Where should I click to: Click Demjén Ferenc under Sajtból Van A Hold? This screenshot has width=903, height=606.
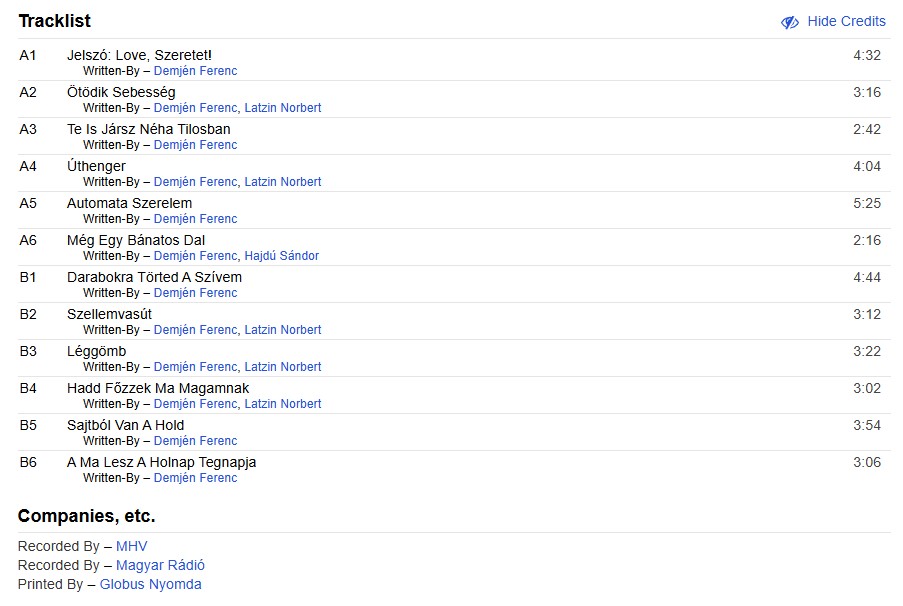[x=195, y=441]
